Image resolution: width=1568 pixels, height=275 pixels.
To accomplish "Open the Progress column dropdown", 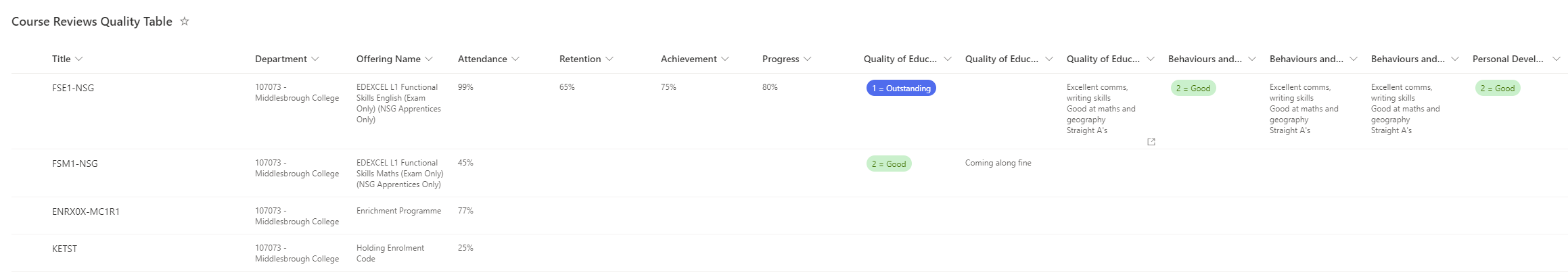I will tap(808, 59).
